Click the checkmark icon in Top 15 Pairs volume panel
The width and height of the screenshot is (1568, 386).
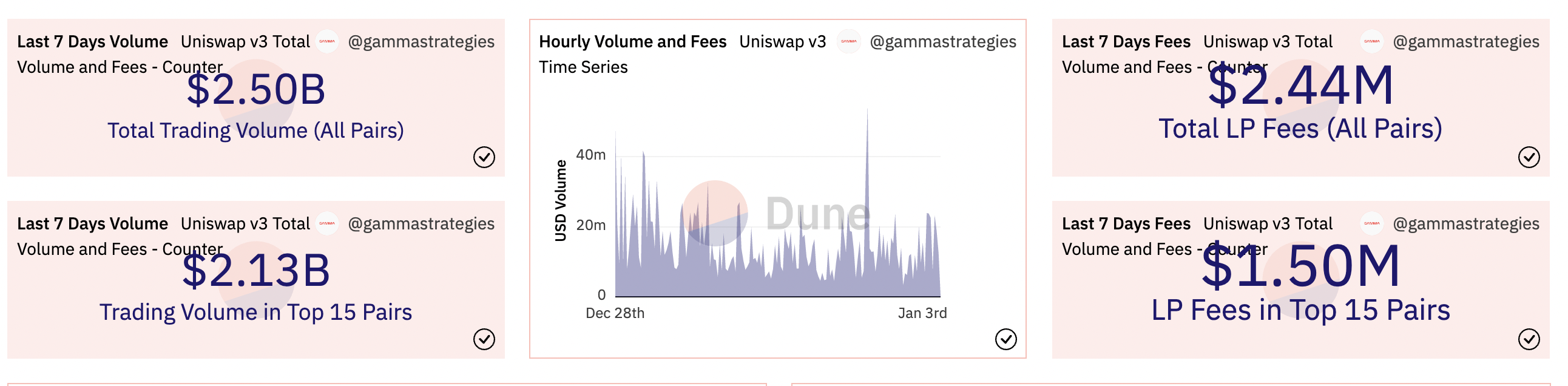point(484,339)
